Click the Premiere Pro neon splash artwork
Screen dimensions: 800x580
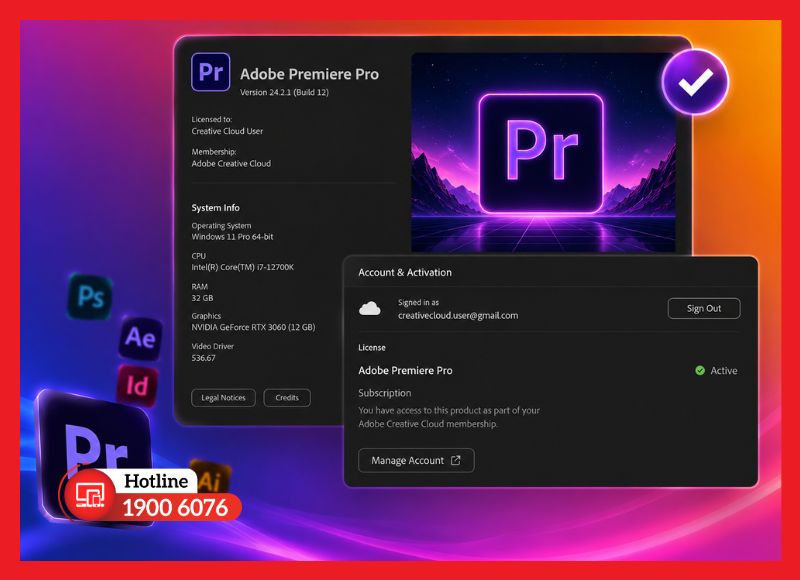click(543, 152)
